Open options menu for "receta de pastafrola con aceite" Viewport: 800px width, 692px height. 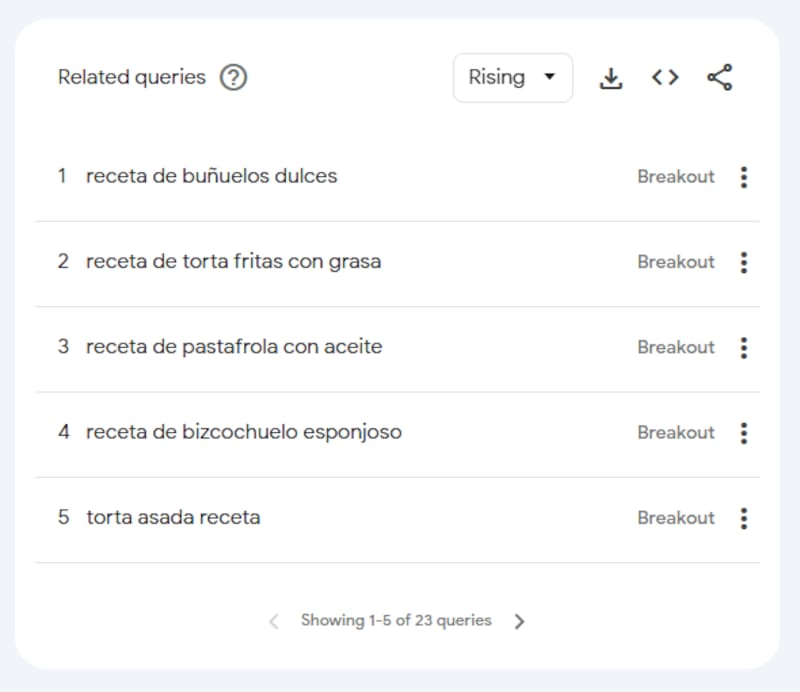744,347
